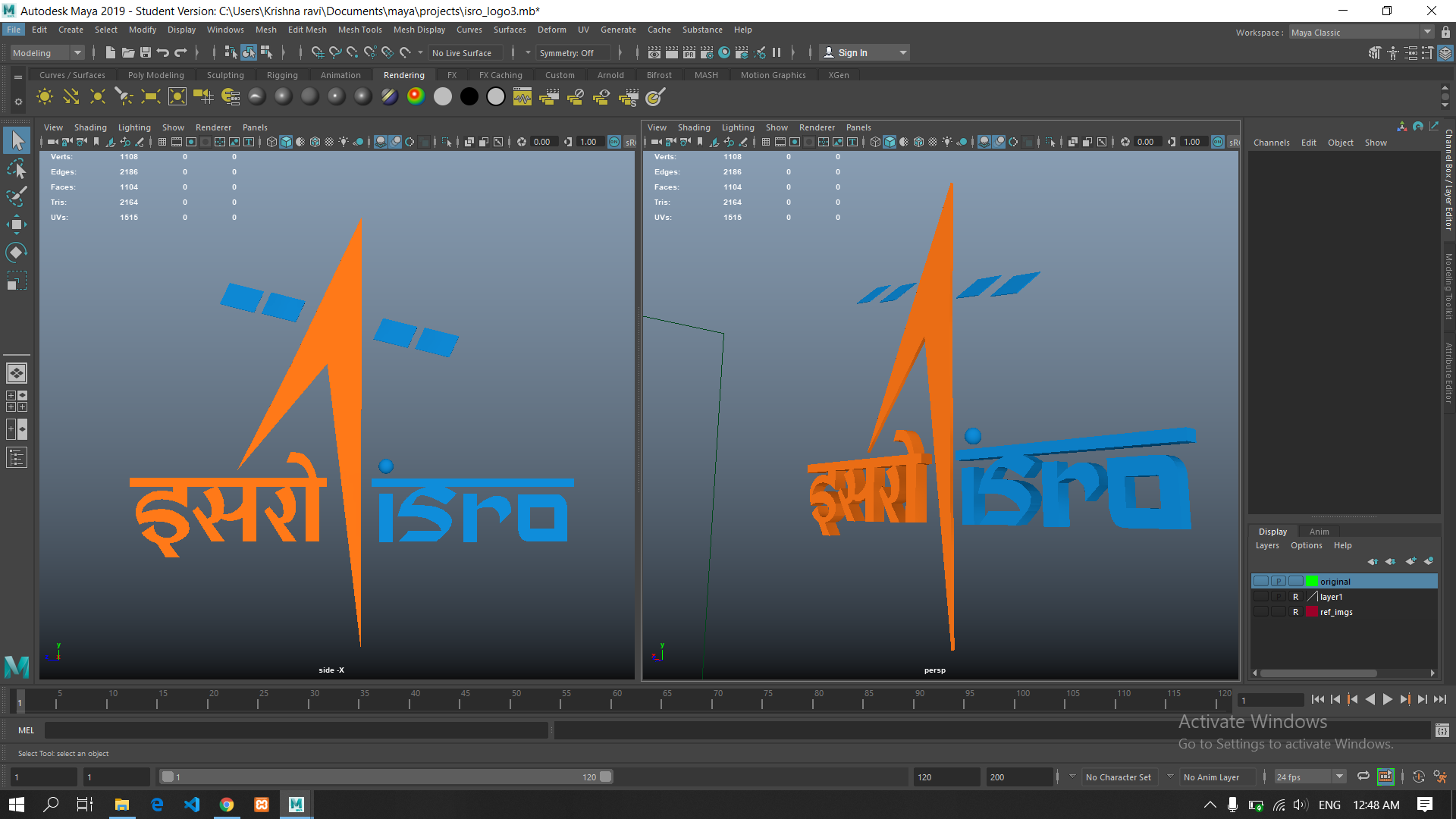This screenshot has width=1456, height=819.
Task: Create layer from selected objects icon
Action: point(1429,561)
